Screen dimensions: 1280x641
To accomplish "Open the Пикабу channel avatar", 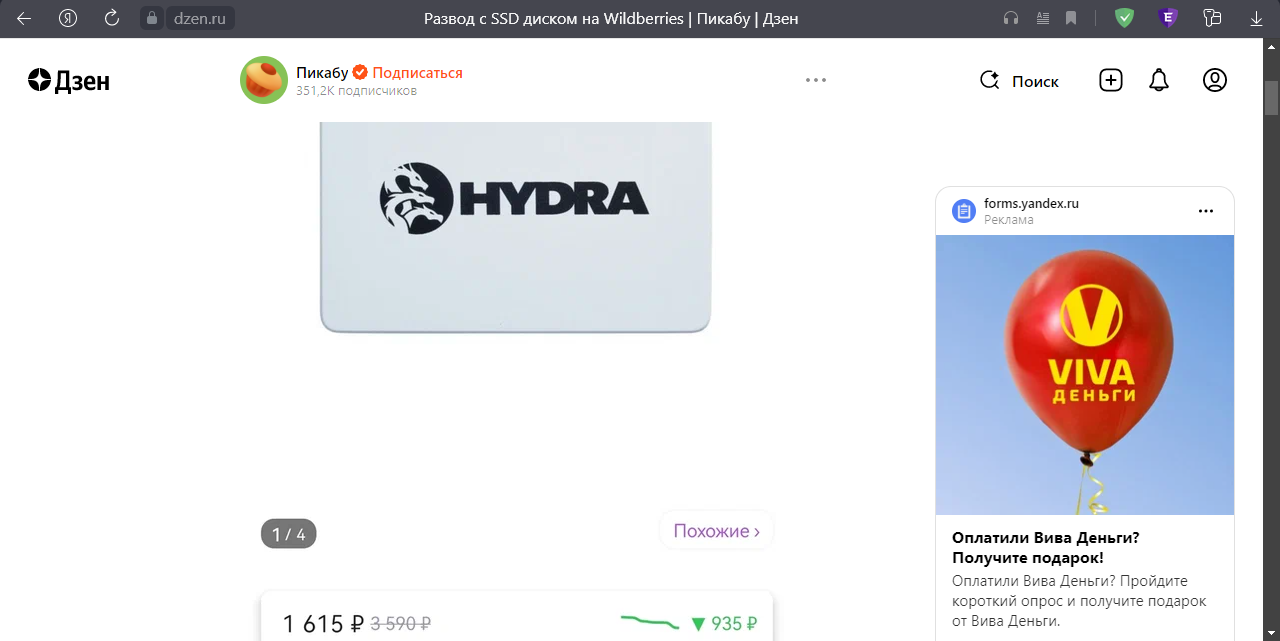I will coord(264,80).
